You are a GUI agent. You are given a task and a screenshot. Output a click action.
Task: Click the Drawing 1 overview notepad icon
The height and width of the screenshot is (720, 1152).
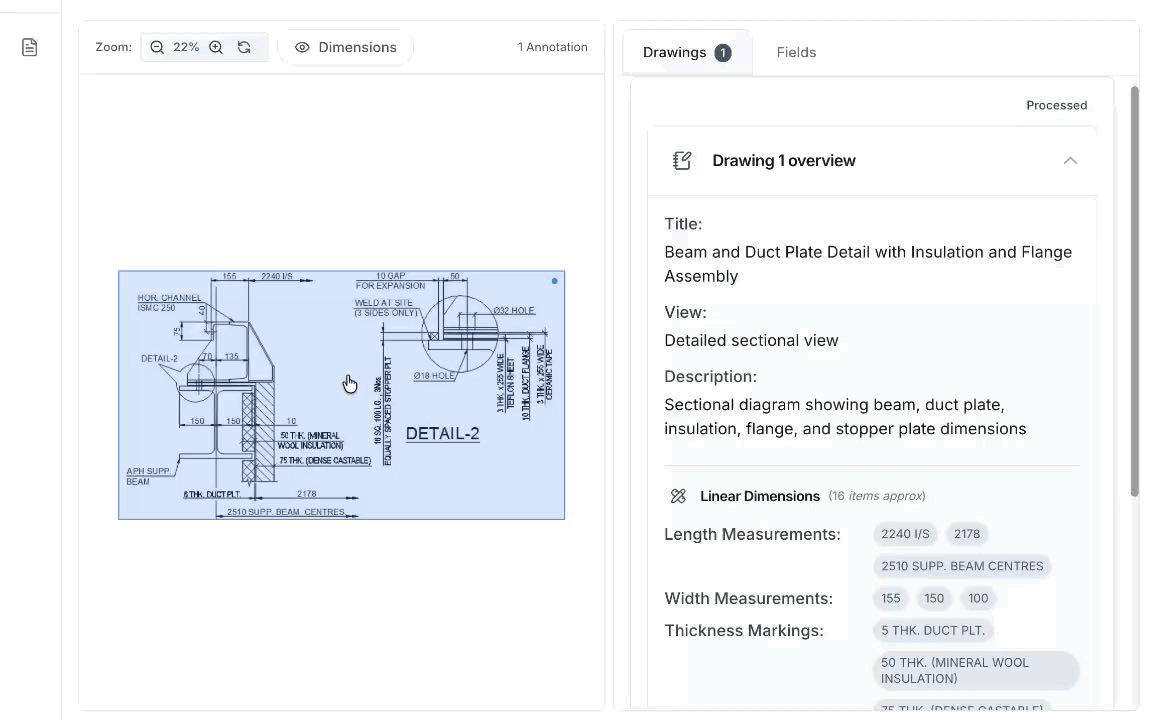682,161
